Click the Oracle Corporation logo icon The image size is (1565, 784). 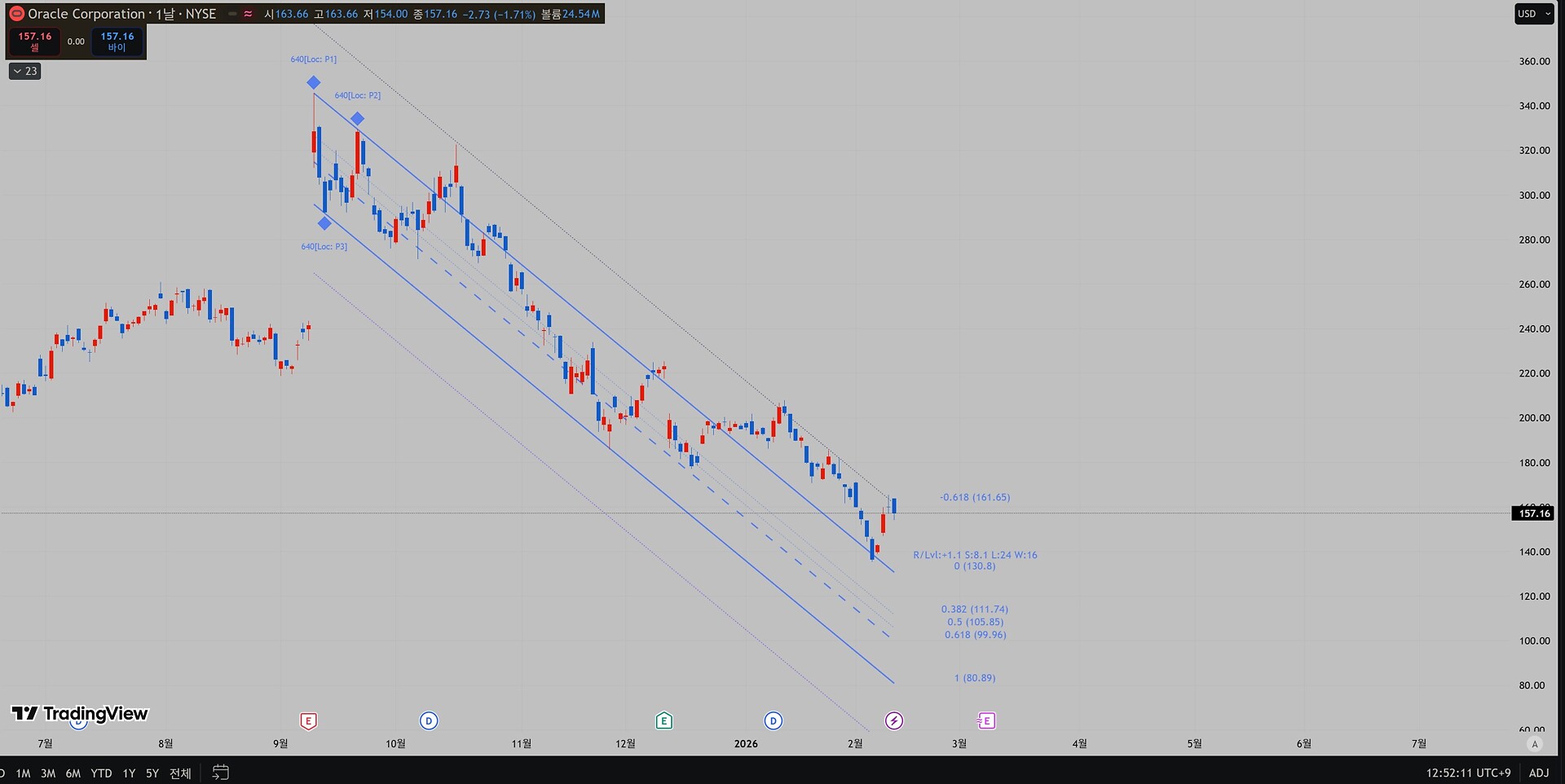click(16, 14)
